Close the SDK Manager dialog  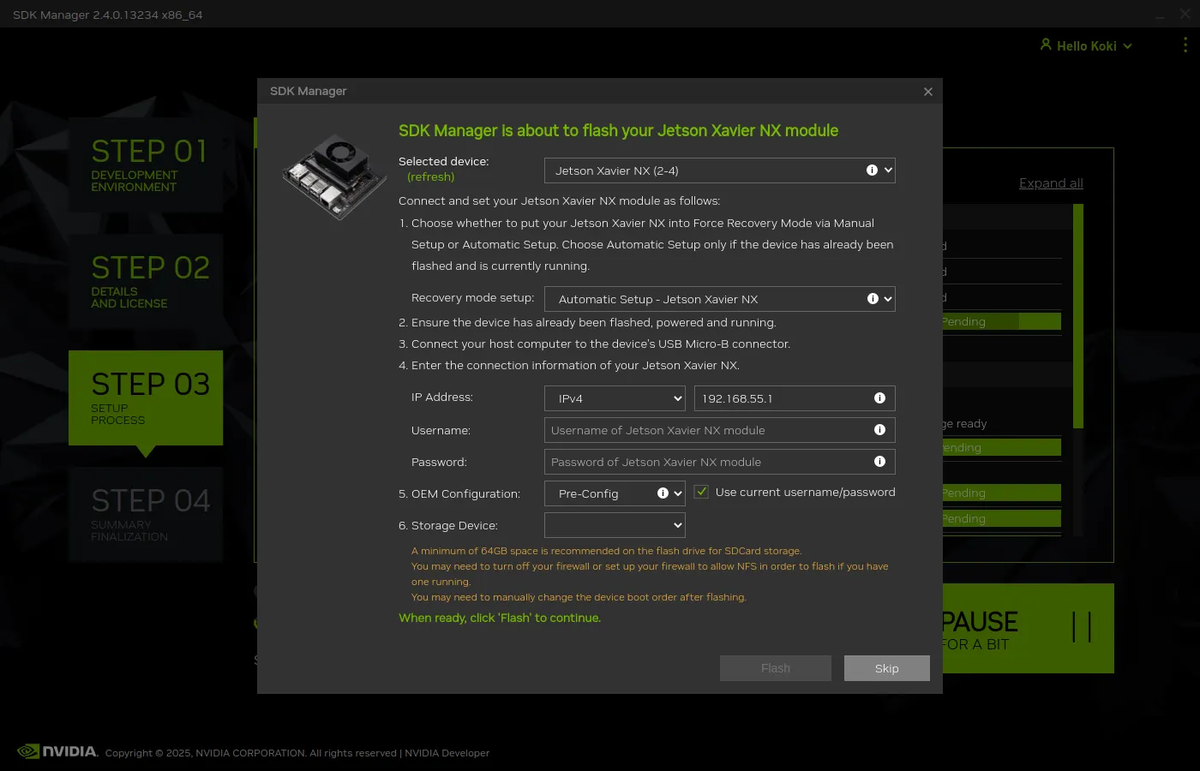(x=928, y=92)
